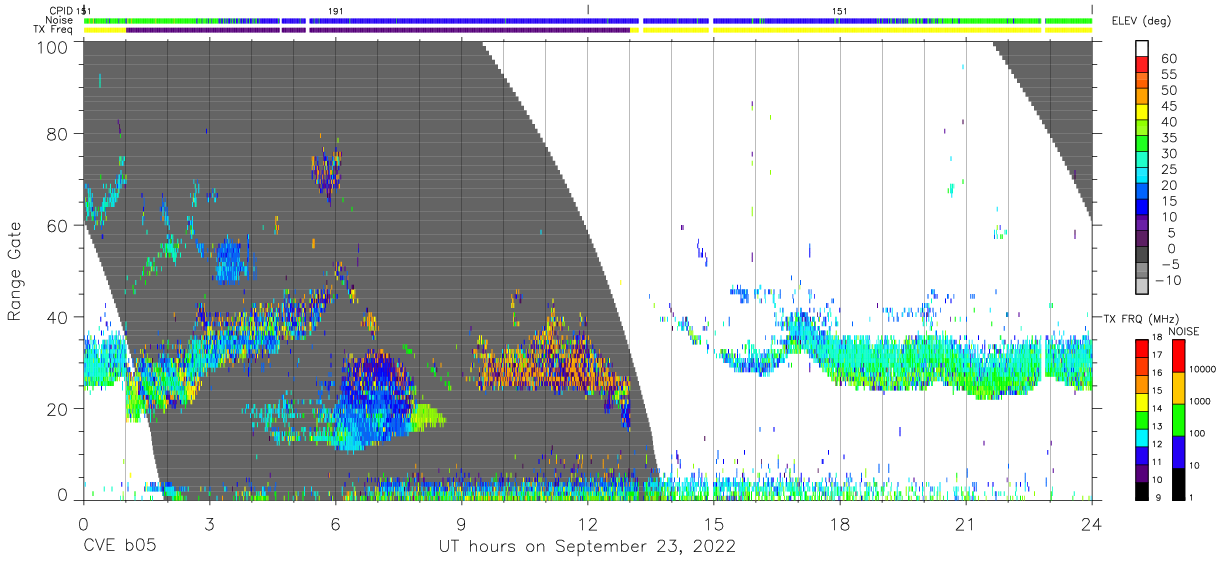Click the UT hours axis tick label 21

966,523
